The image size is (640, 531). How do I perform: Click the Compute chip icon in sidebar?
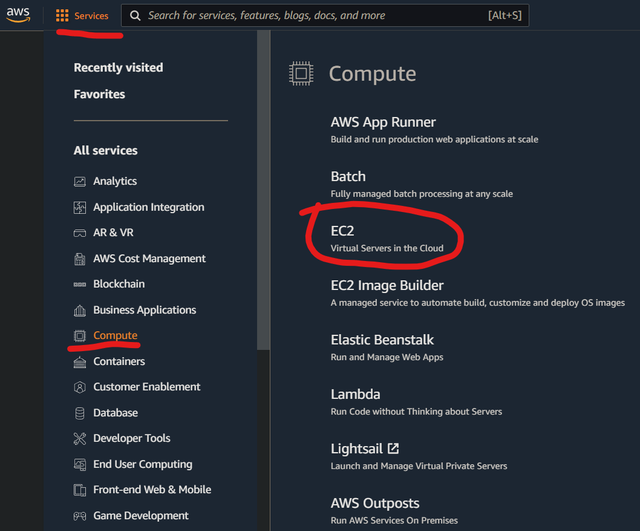click(80, 336)
